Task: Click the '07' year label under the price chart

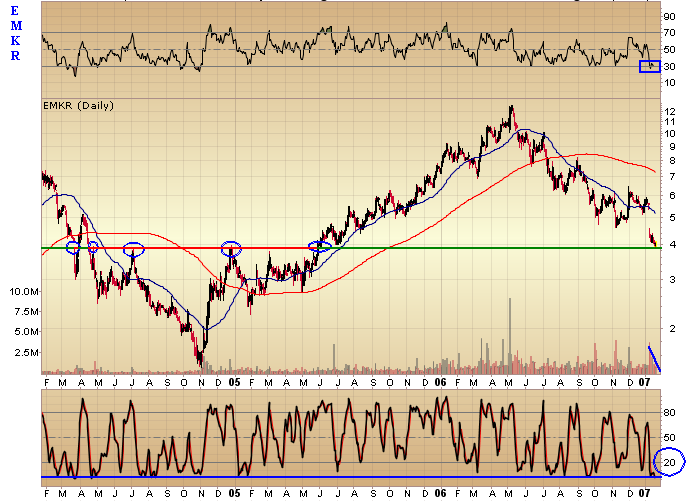Action: 644,382
